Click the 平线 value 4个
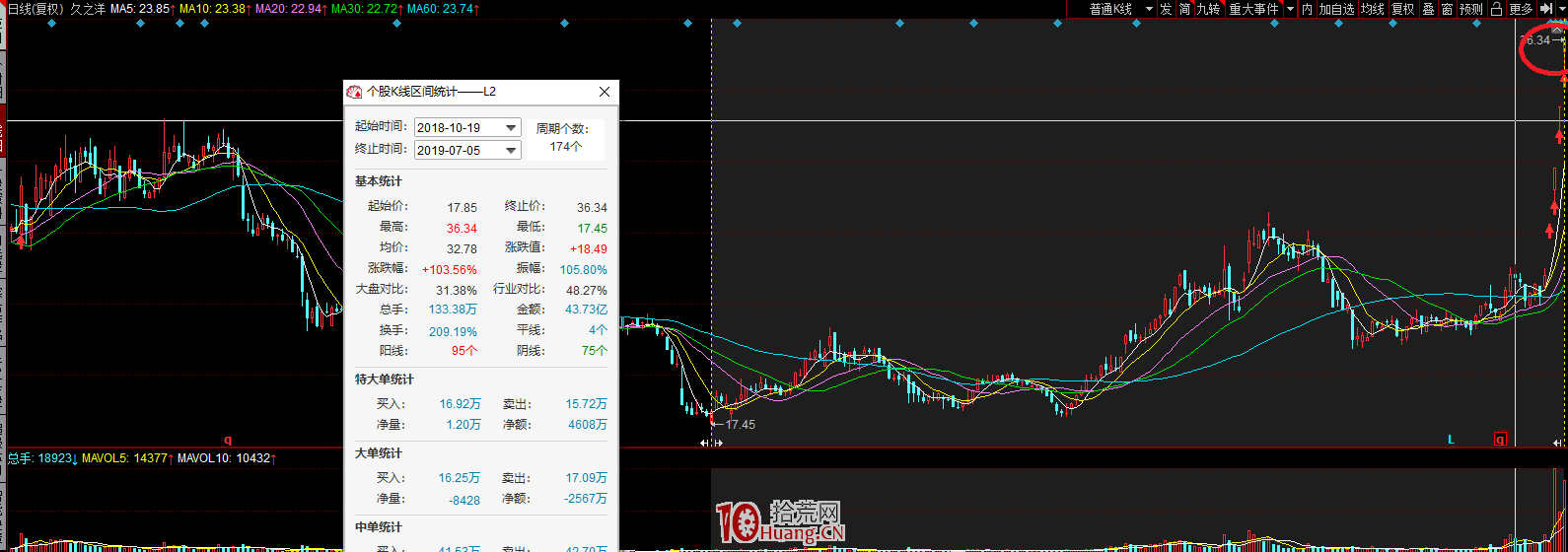The width and height of the screenshot is (1568, 552). (x=598, y=330)
